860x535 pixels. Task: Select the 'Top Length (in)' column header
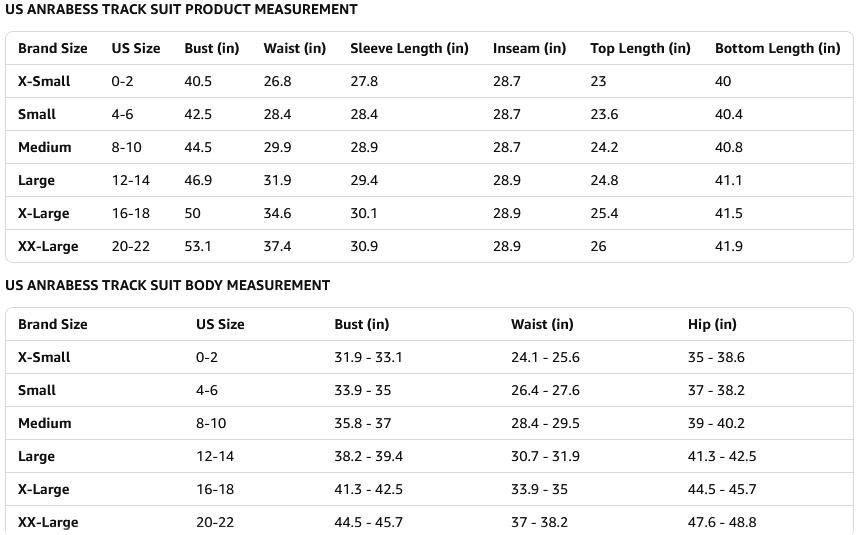pyautogui.click(x=640, y=49)
